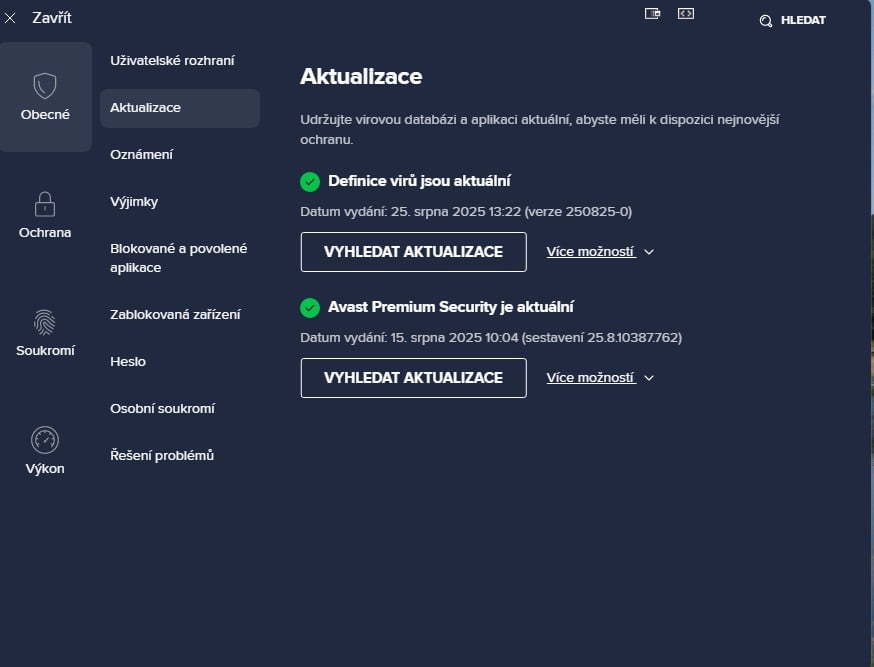Screen dimensions: 874x667
Task: Click the code brackets icon in top bar
Action: coord(686,14)
